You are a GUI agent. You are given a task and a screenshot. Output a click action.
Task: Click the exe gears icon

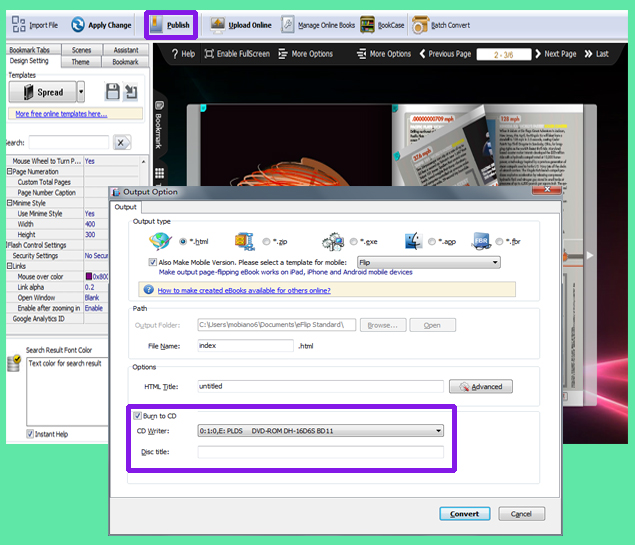(x=333, y=241)
